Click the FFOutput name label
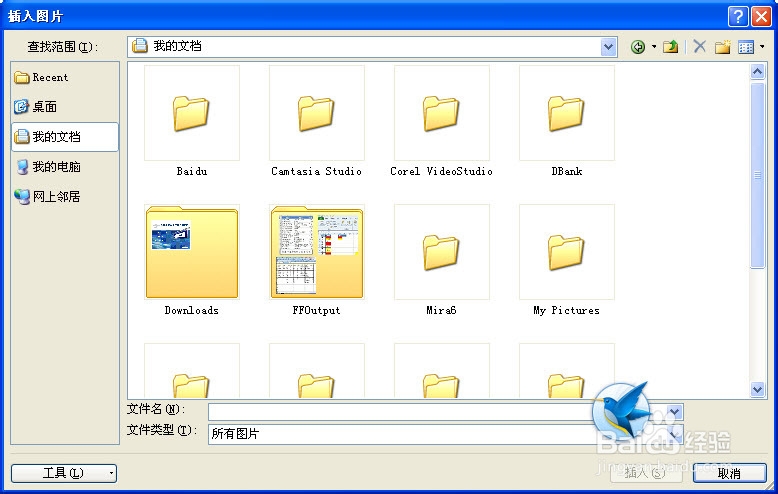Viewport: 778px width, 494px height. [317, 310]
